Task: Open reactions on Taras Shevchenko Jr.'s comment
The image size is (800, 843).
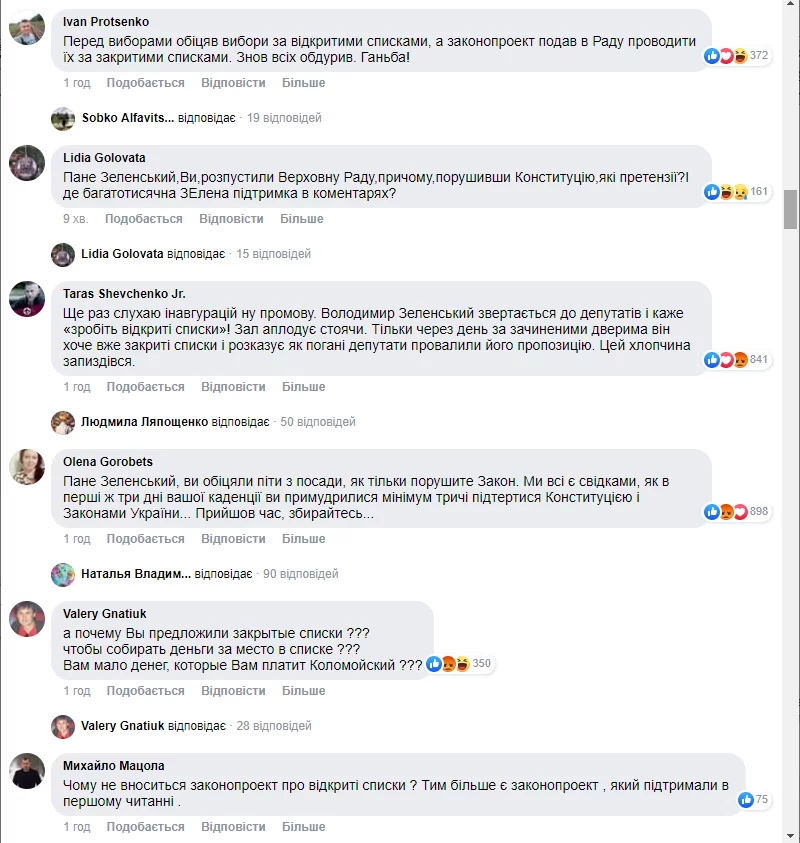Action: coord(725,360)
